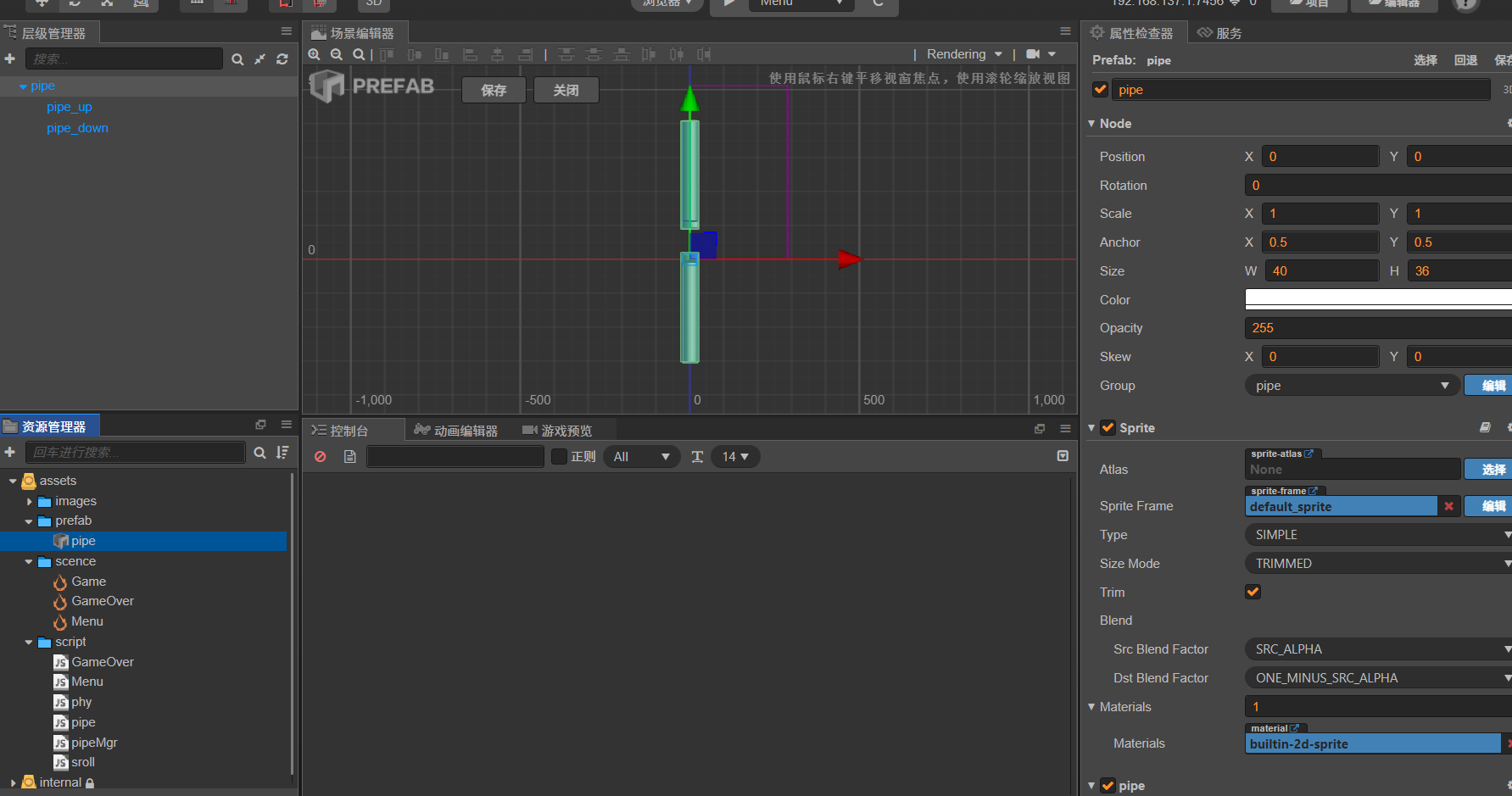Open the Group pipe dropdown
The height and width of the screenshot is (796, 1512).
(1352, 386)
